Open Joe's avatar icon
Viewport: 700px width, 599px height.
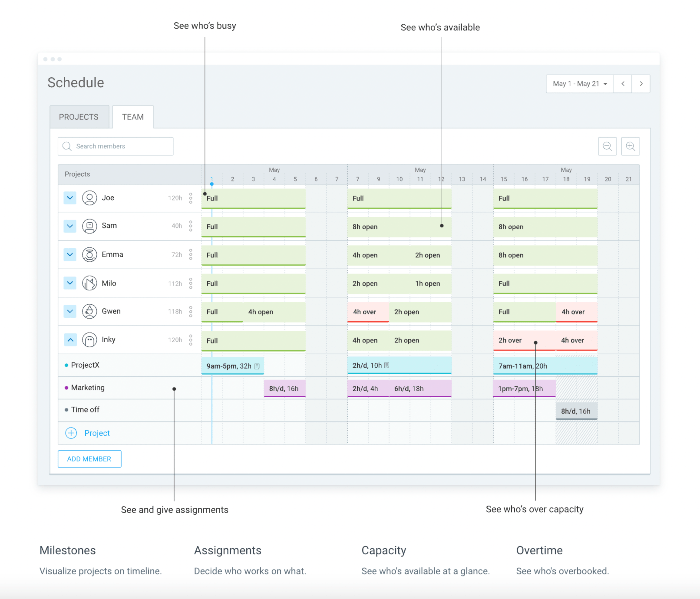tap(89, 197)
